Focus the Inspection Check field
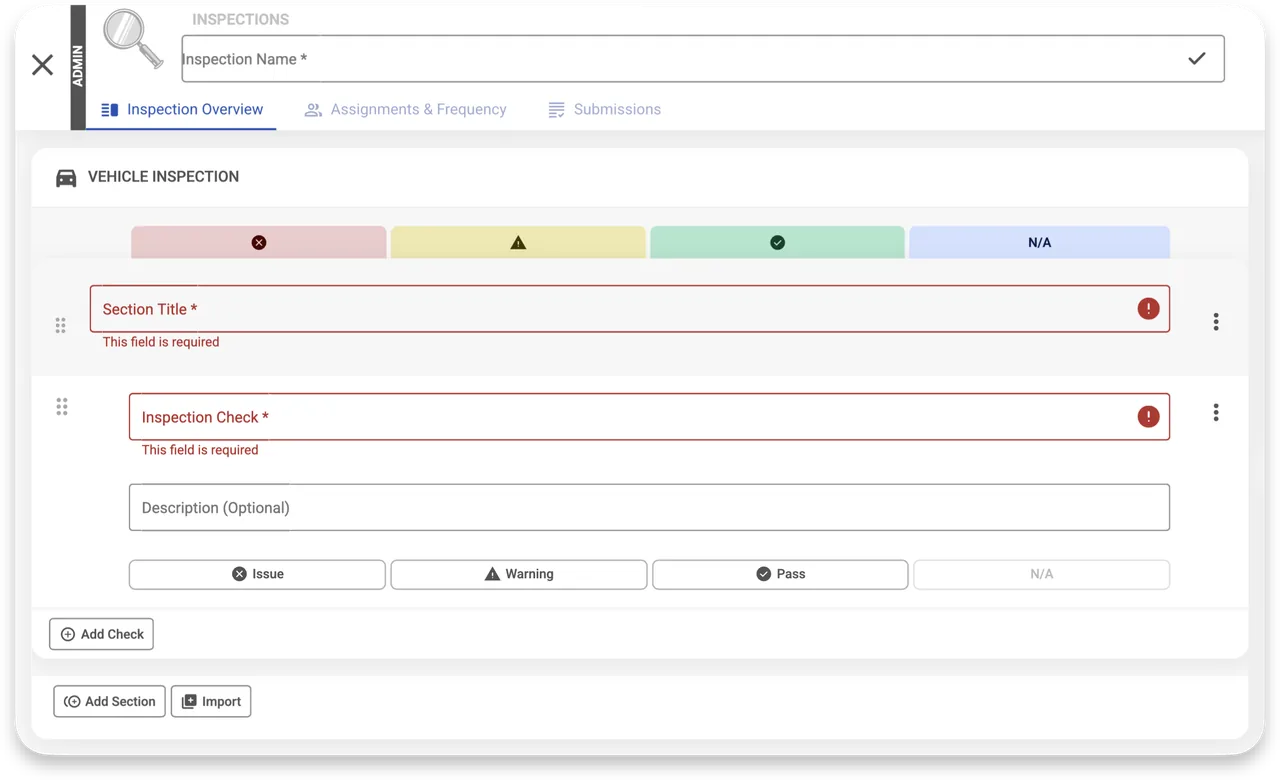This screenshot has height=780, width=1280. coord(649,416)
